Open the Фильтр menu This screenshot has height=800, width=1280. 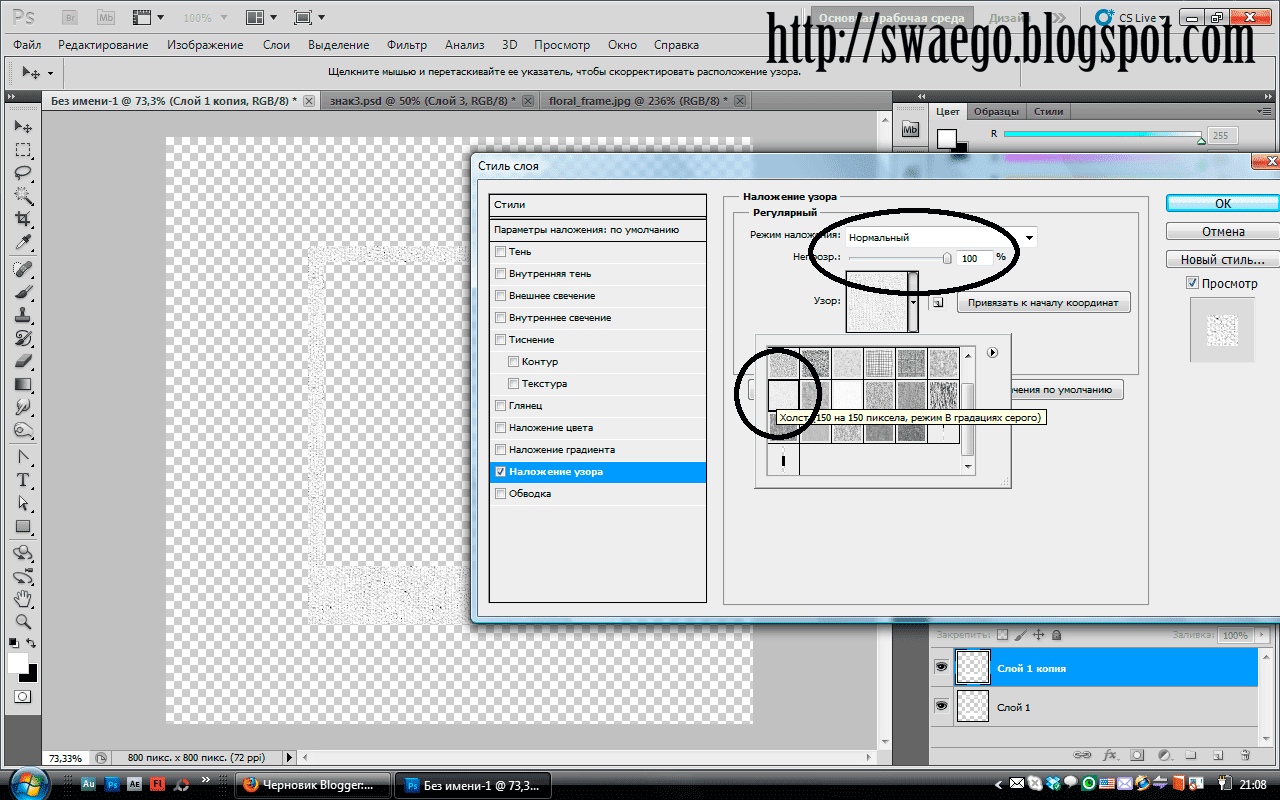(406, 45)
